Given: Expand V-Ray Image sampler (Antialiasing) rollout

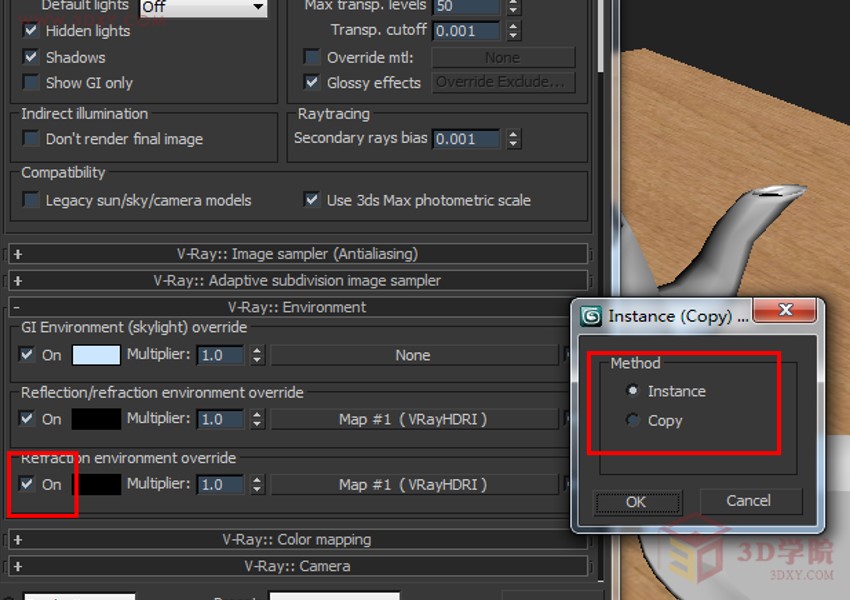Looking at the screenshot, I should pyautogui.click(x=297, y=254).
